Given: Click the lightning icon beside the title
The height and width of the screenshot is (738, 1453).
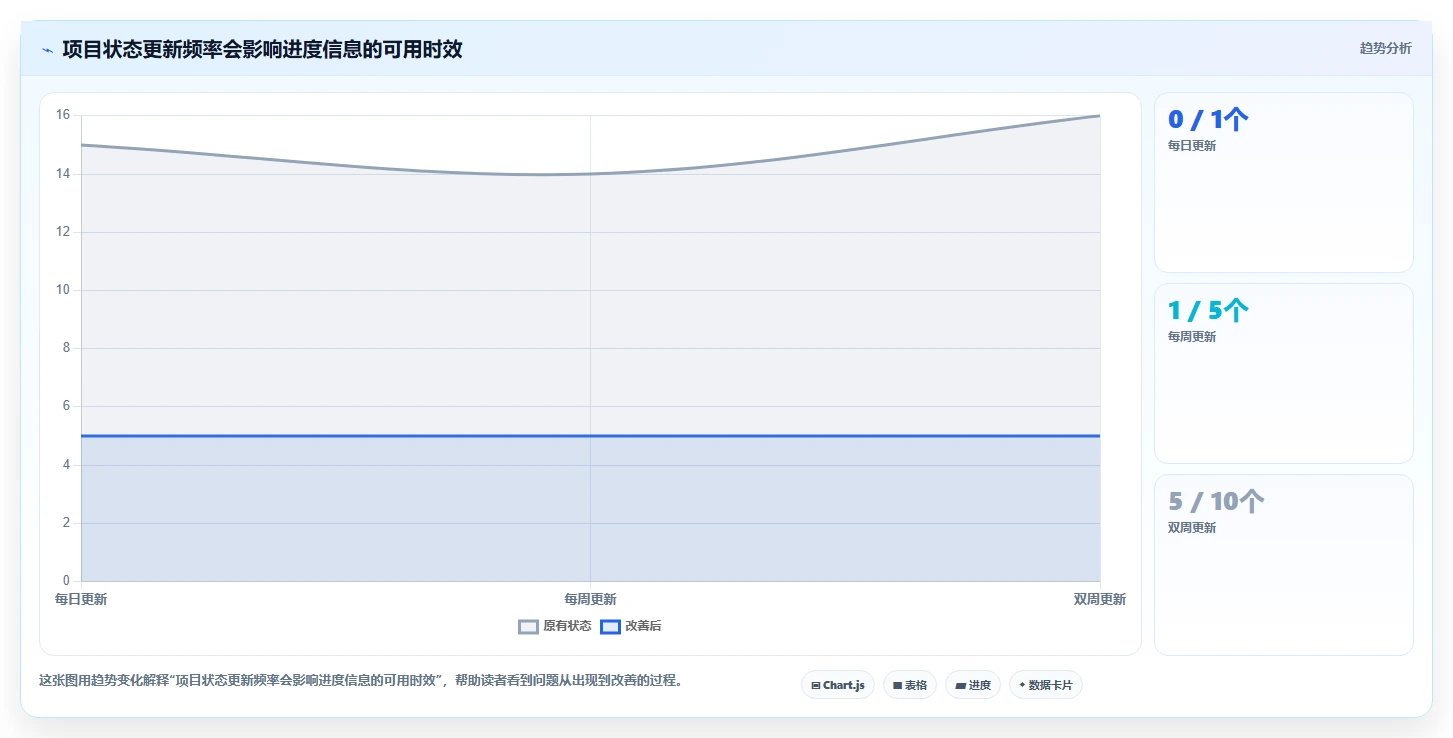Looking at the screenshot, I should click(x=47, y=50).
